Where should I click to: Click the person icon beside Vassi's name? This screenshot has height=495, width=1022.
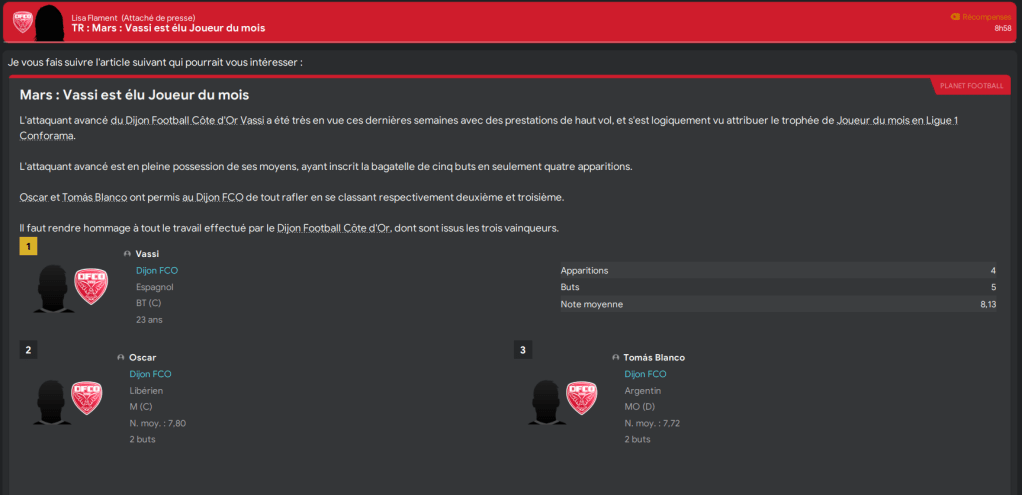(x=127, y=254)
